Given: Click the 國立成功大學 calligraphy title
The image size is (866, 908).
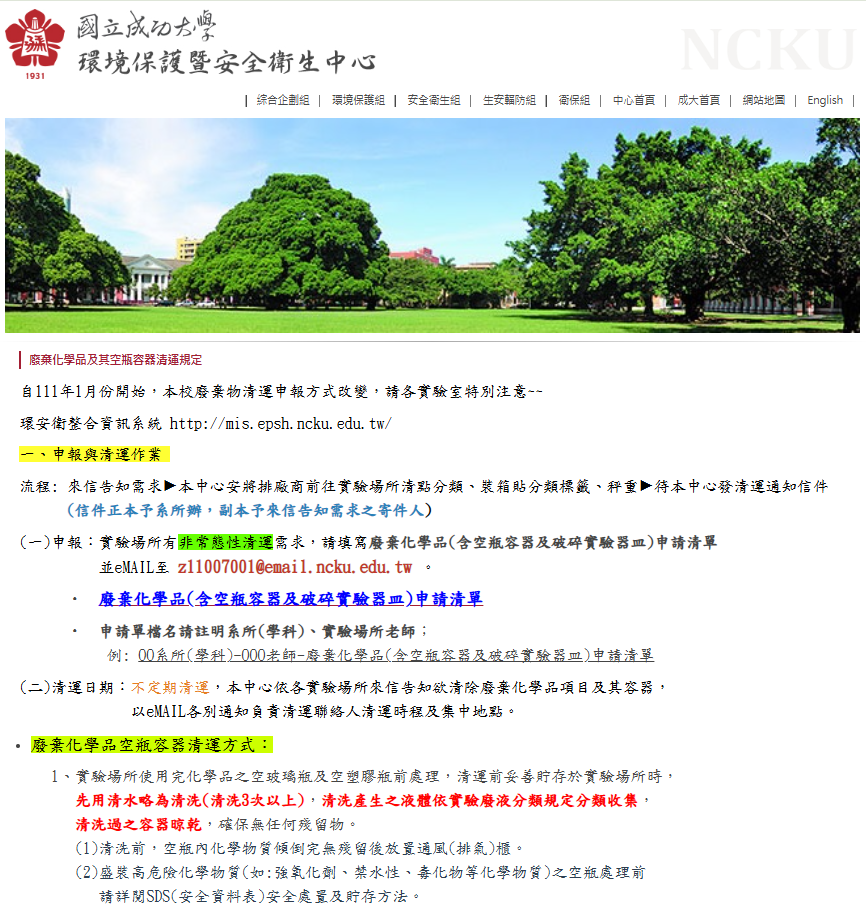Looking at the screenshot, I should [146, 25].
